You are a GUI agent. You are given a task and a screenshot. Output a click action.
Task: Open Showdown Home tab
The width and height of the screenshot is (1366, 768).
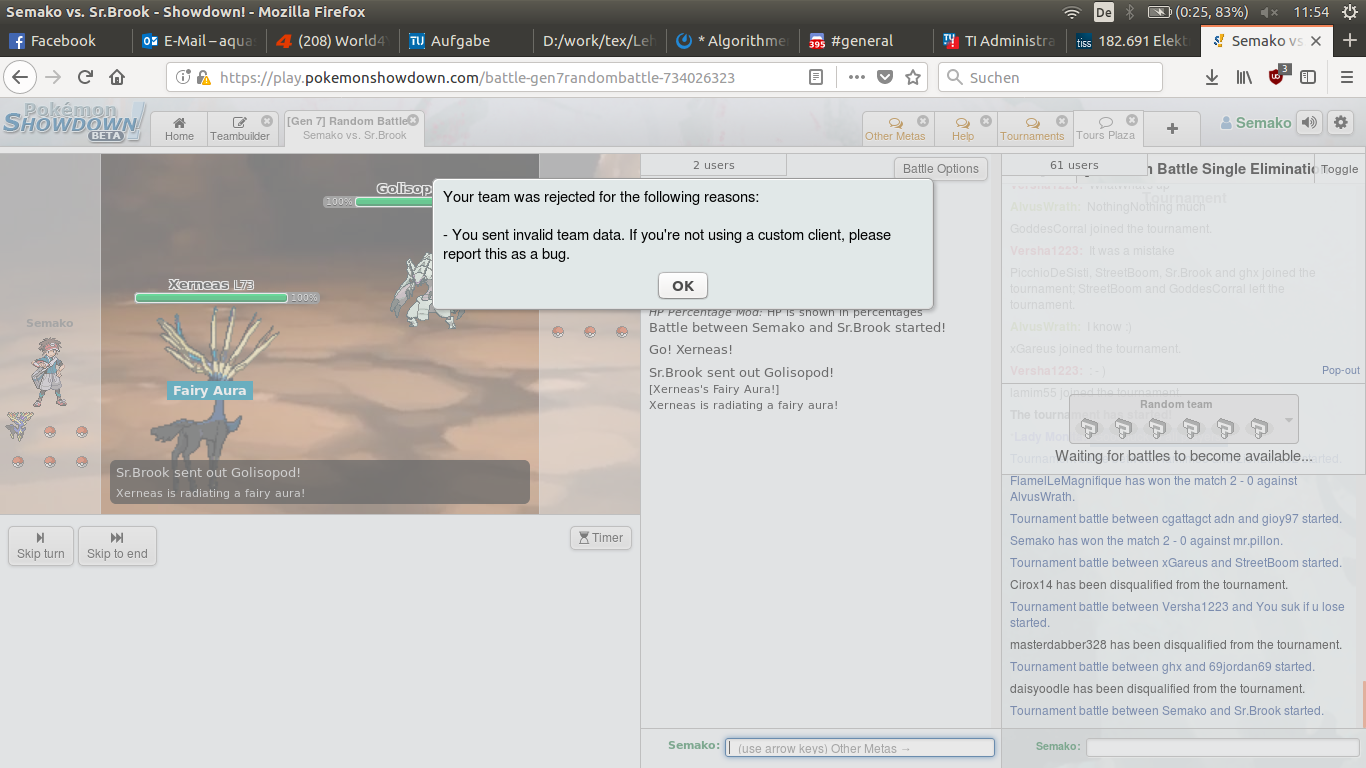point(179,129)
